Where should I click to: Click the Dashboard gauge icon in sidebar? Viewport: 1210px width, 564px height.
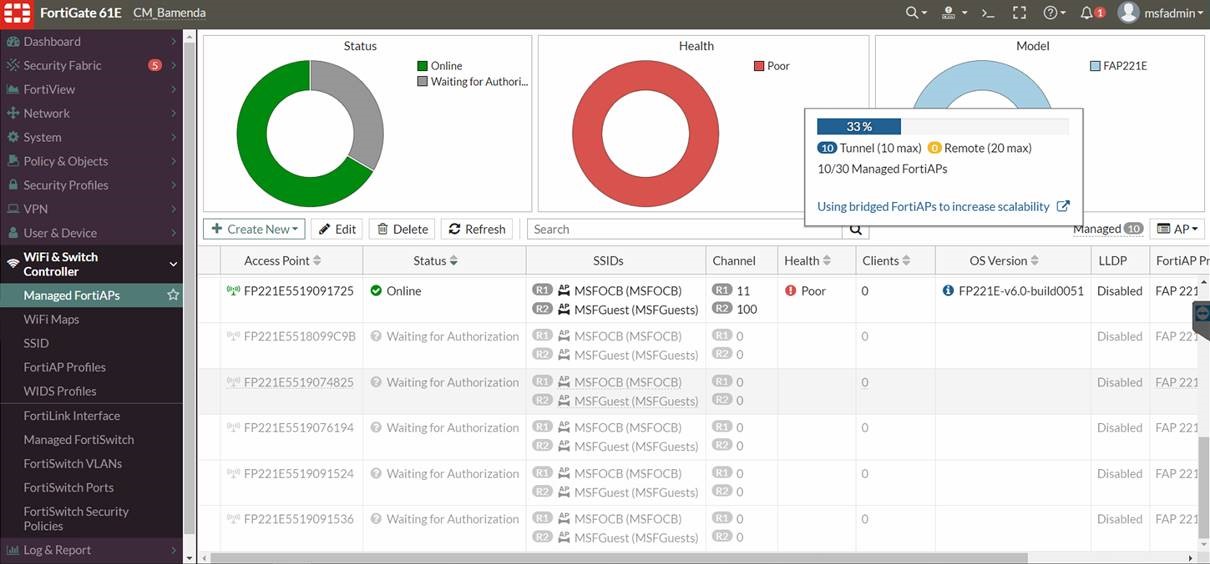pyautogui.click(x=13, y=41)
